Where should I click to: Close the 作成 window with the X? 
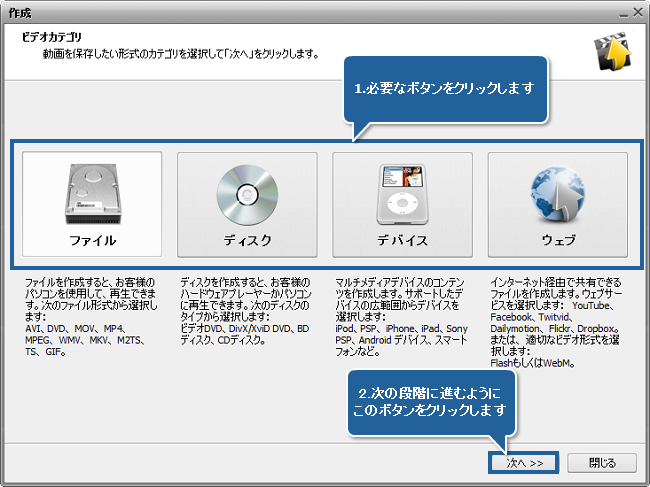[638, 13]
